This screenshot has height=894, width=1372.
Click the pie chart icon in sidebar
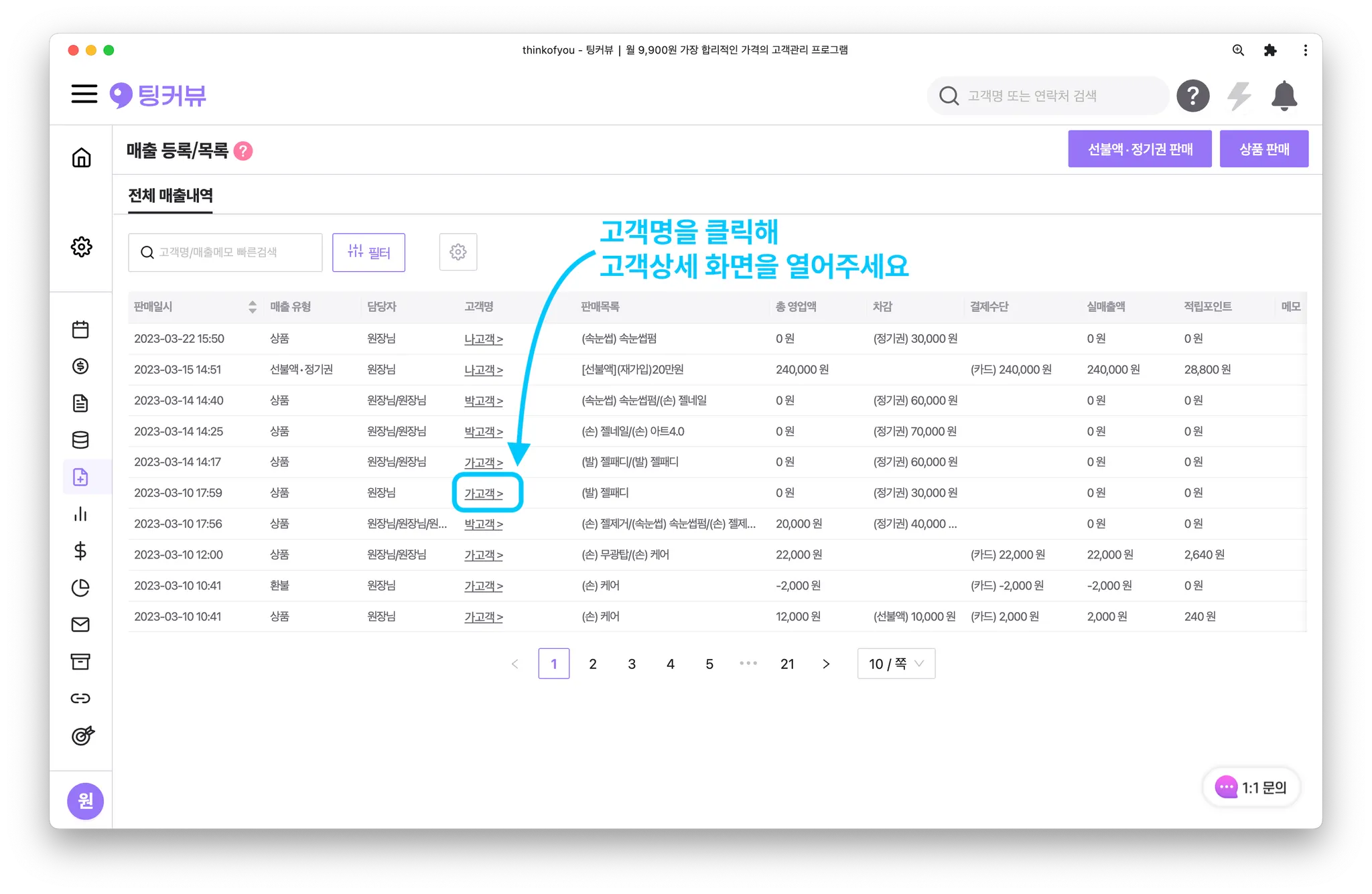(x=80, y=587)
